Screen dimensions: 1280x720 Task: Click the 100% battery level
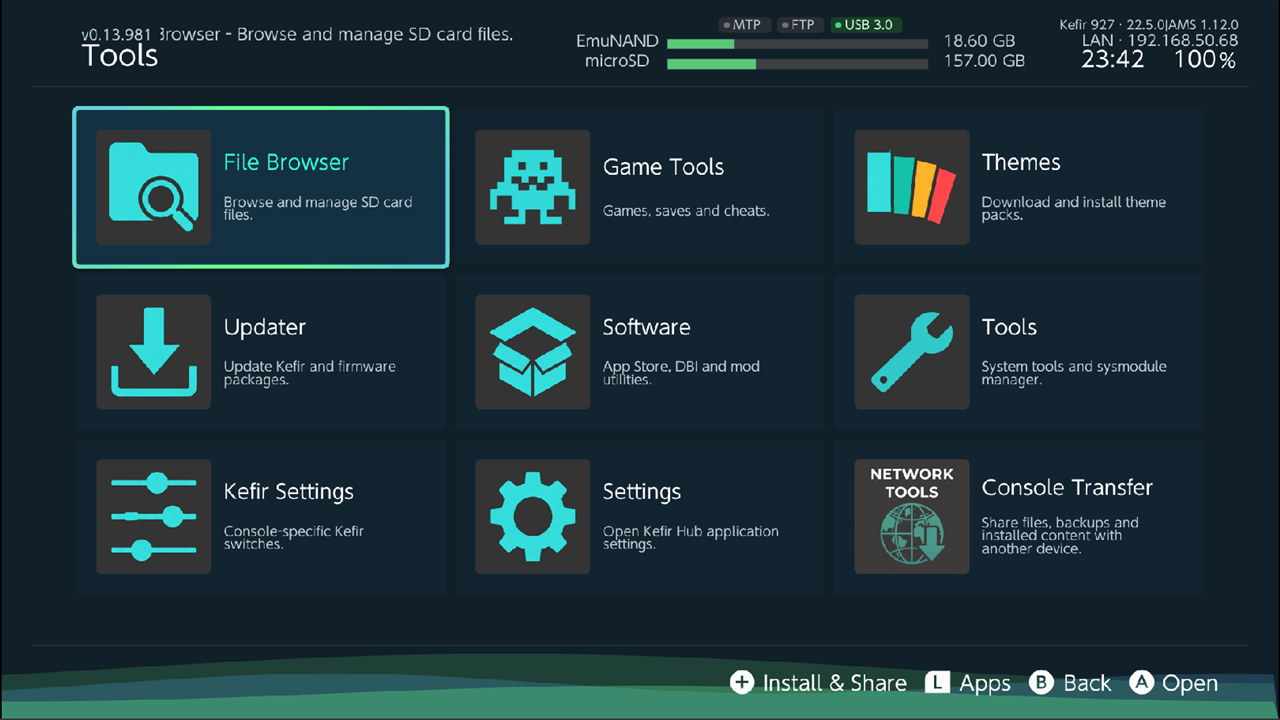(x=1205, y=60)
